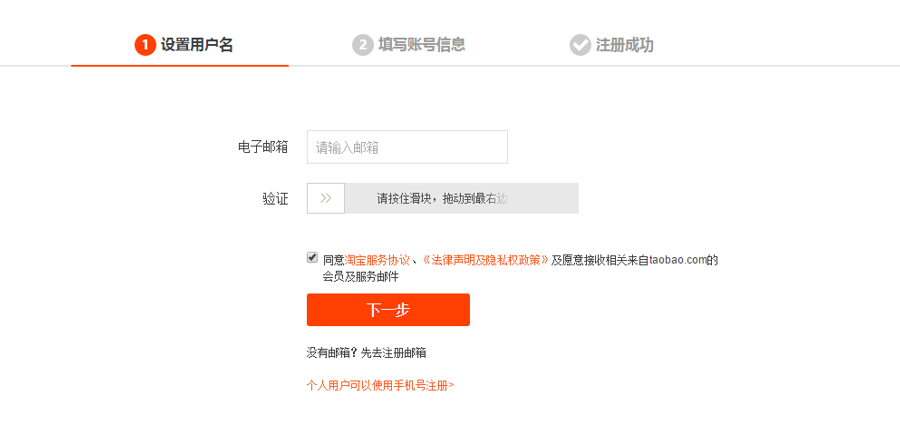Screen dimensions: 900x430
Task: Click the gray step 2 circle icon
Action: coord(363,45)
